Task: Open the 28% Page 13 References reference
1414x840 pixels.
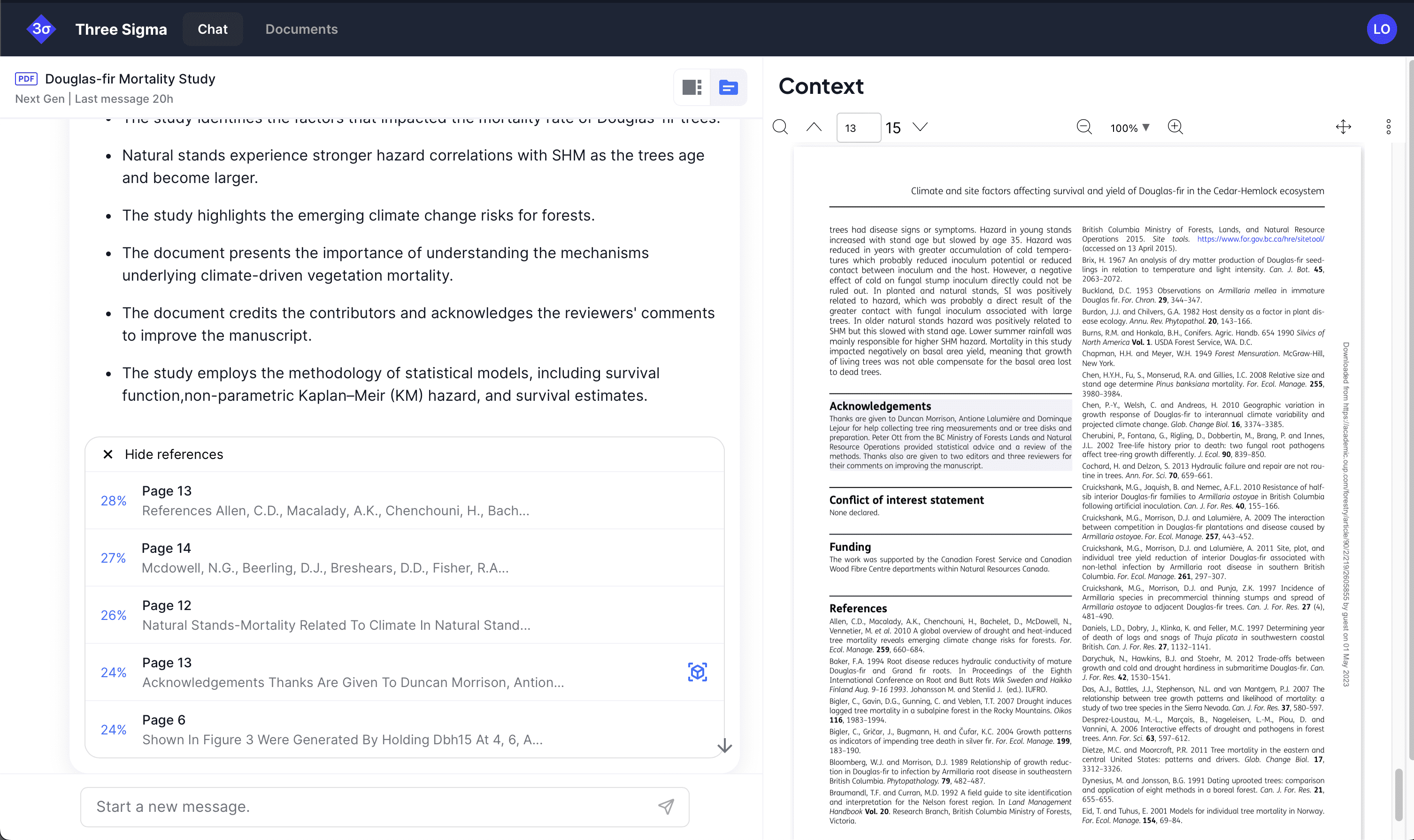Action: 404,500
